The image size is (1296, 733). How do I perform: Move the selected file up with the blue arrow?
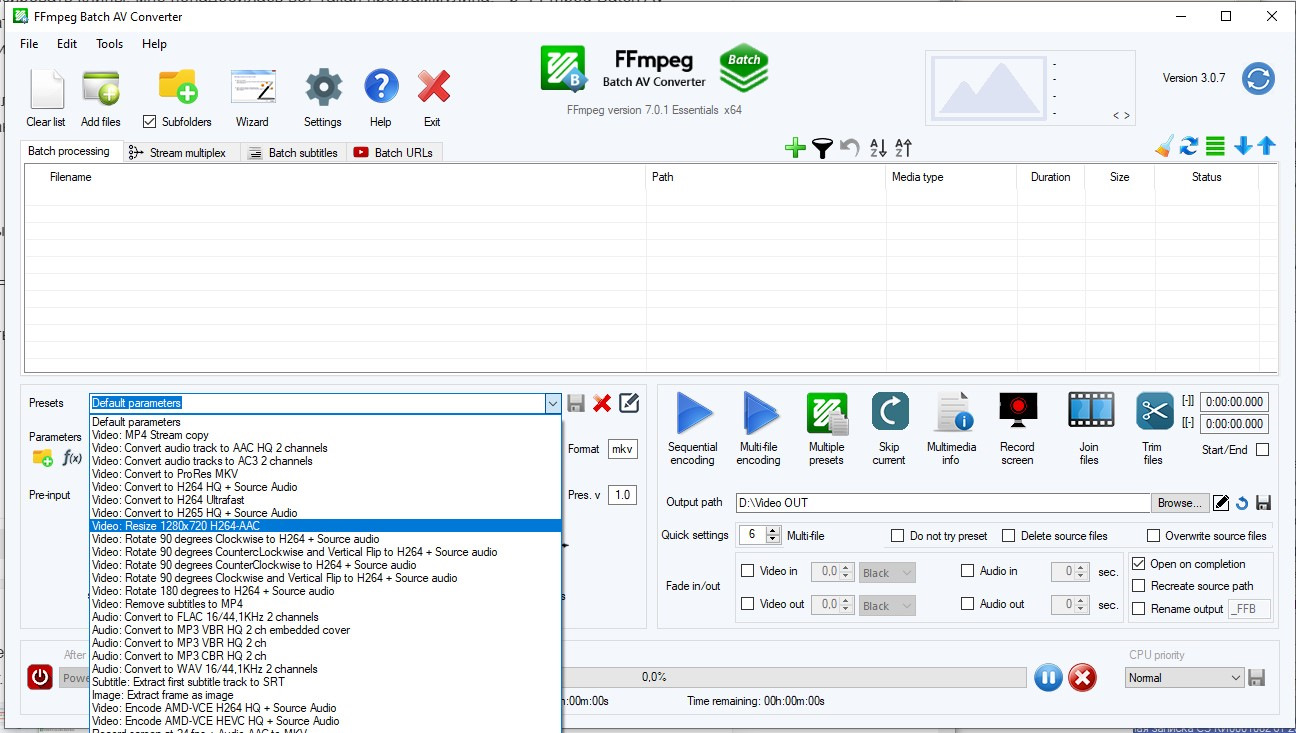tap(1267, 146)
